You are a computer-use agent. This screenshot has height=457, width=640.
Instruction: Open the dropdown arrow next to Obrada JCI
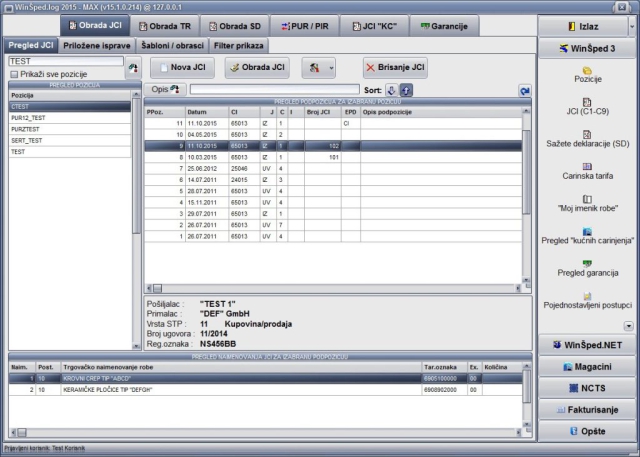pyautogui.click(x=331, y=68)
